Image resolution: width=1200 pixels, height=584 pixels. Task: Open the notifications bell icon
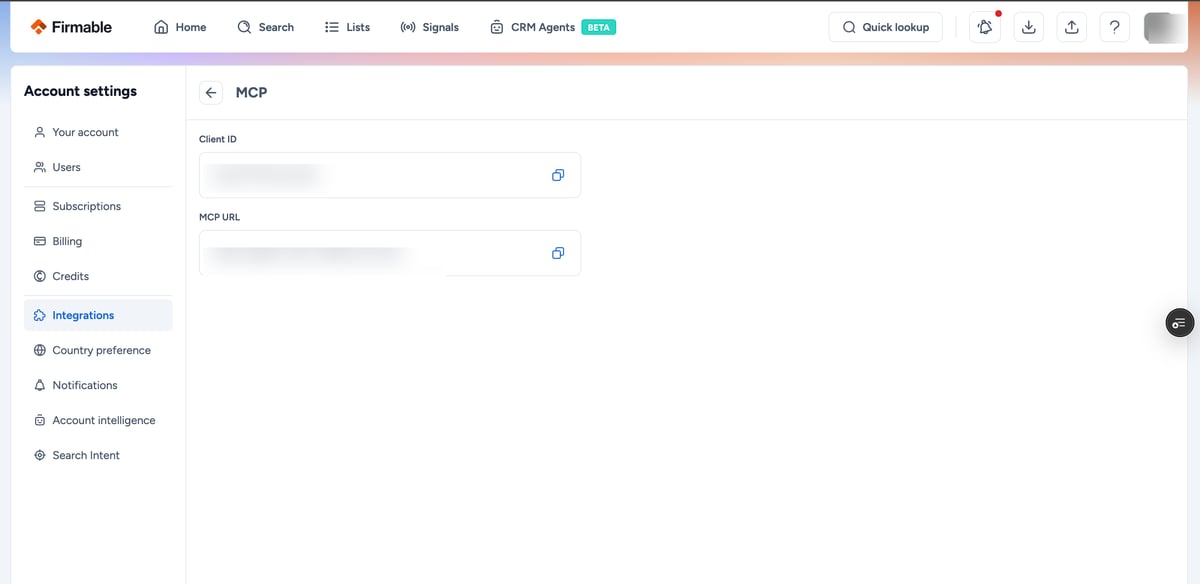click(985, 27)
